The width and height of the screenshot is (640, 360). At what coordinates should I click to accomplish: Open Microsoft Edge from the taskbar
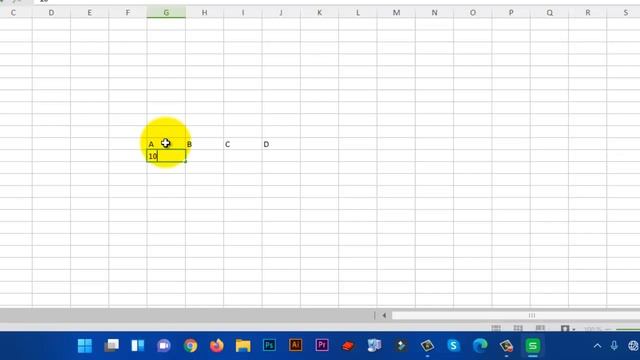pos(480,346)
